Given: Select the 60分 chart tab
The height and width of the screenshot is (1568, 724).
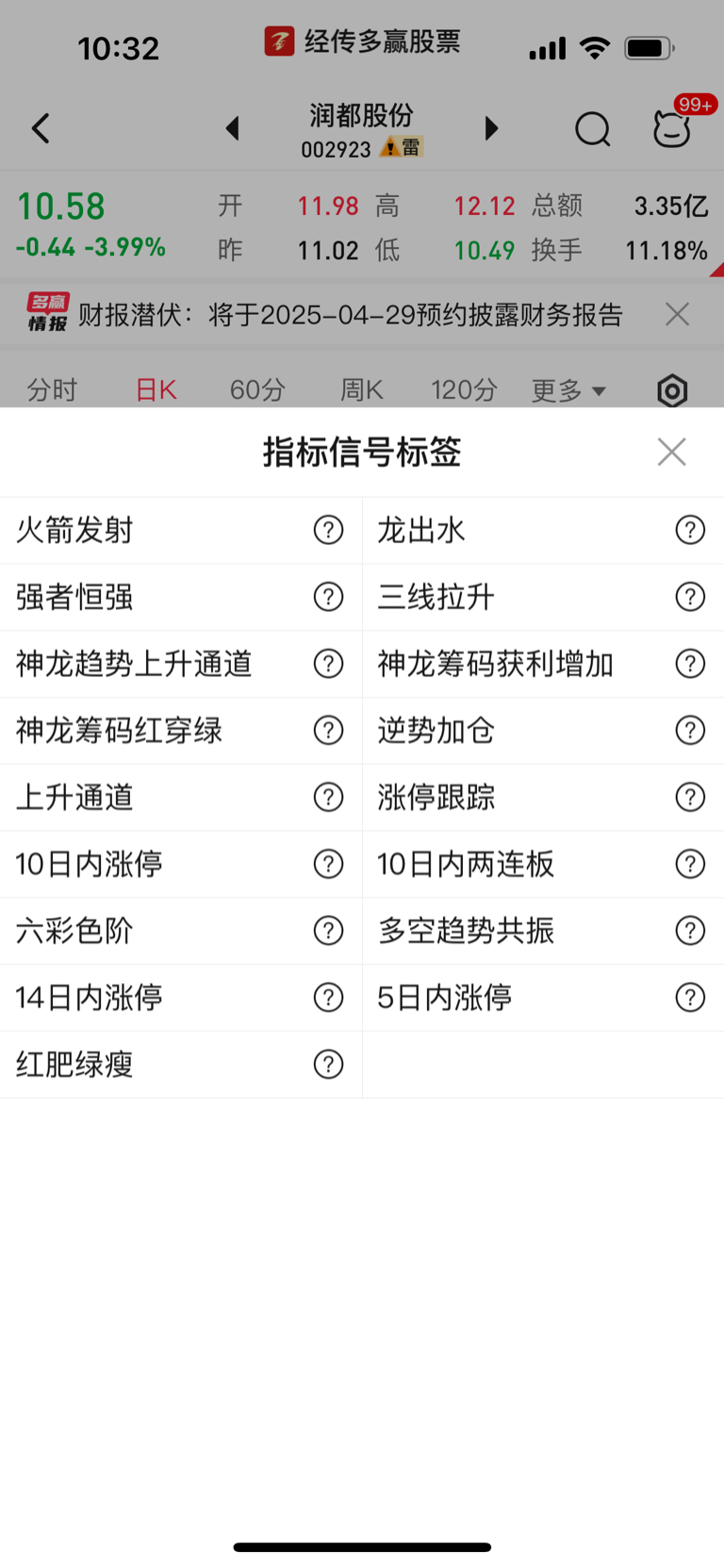Looking at the screenshot, I should click(x=257, y=390).
